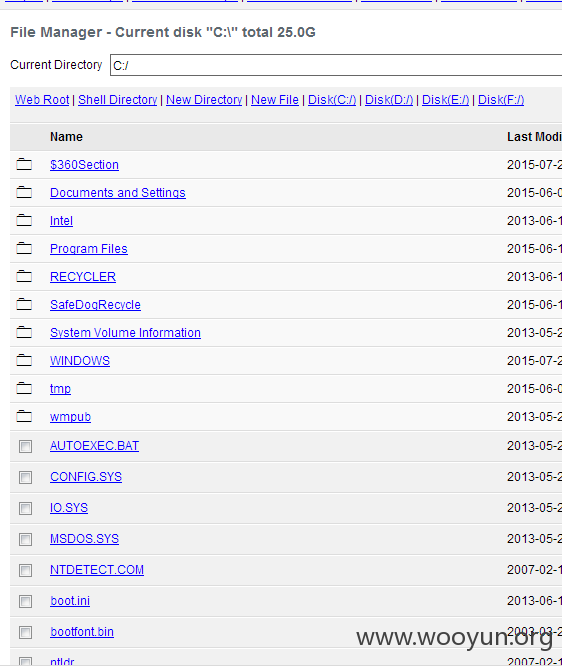Mark the boot.ini checkbox
Screen dimensions: 562x666
25,601
